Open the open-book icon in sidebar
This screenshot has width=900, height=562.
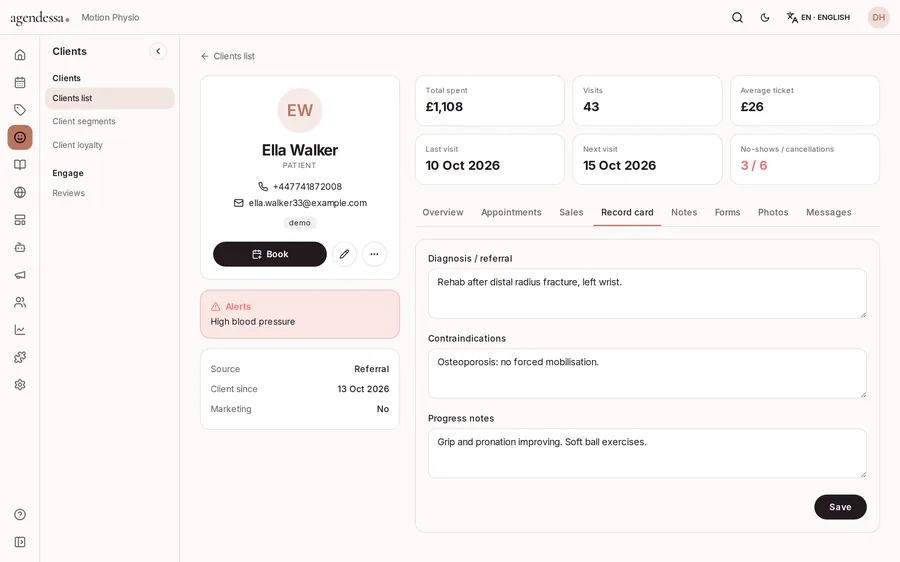(x=20, y=165)
